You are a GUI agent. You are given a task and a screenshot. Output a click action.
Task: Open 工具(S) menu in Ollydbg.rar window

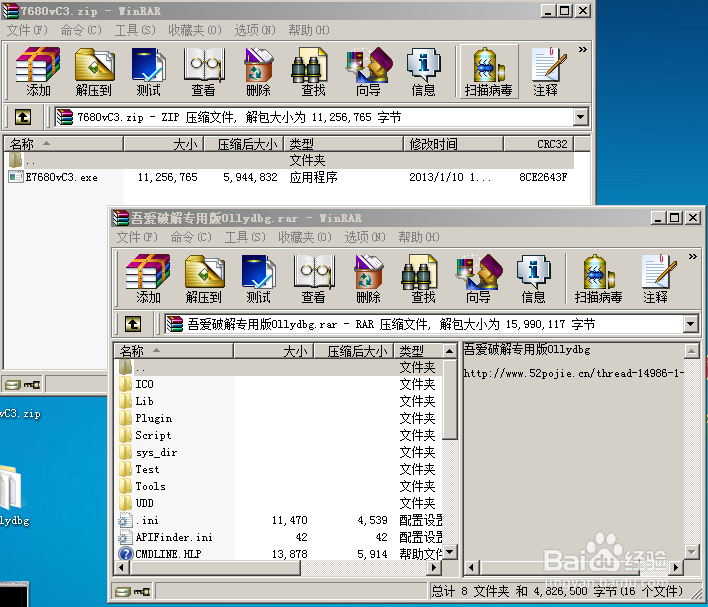click(245, 237)
